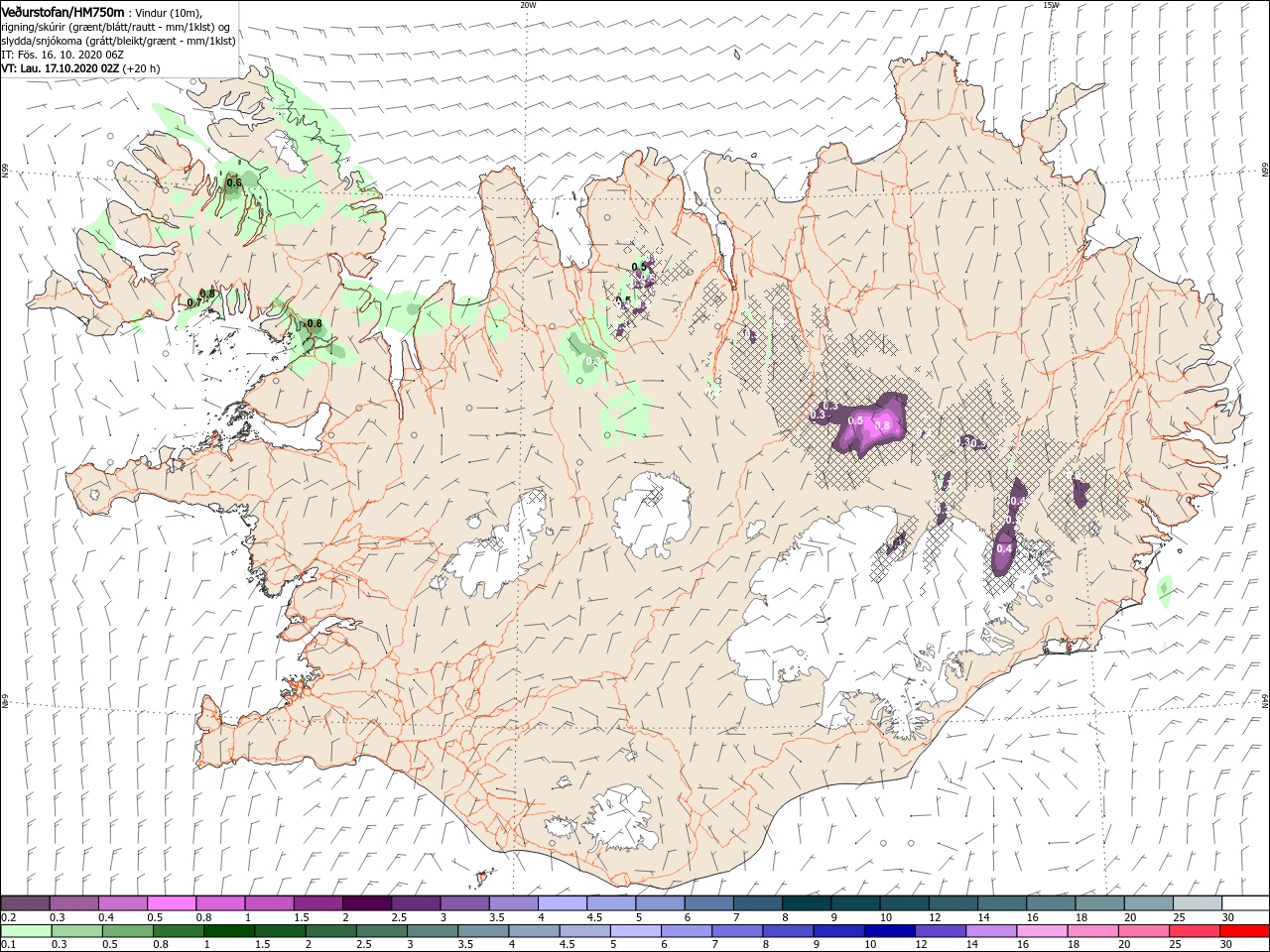Screen dimensions: 1270x952
Task: Select light gray top swatch between 25 and 30
Action: pos(1196,903)
